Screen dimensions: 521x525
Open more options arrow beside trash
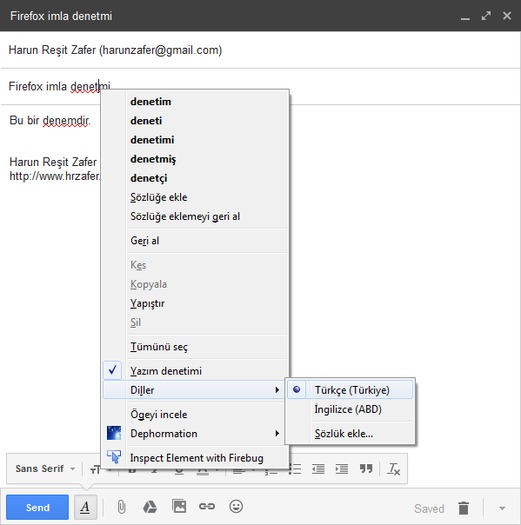pyautogui.click(x=502, y=508)
